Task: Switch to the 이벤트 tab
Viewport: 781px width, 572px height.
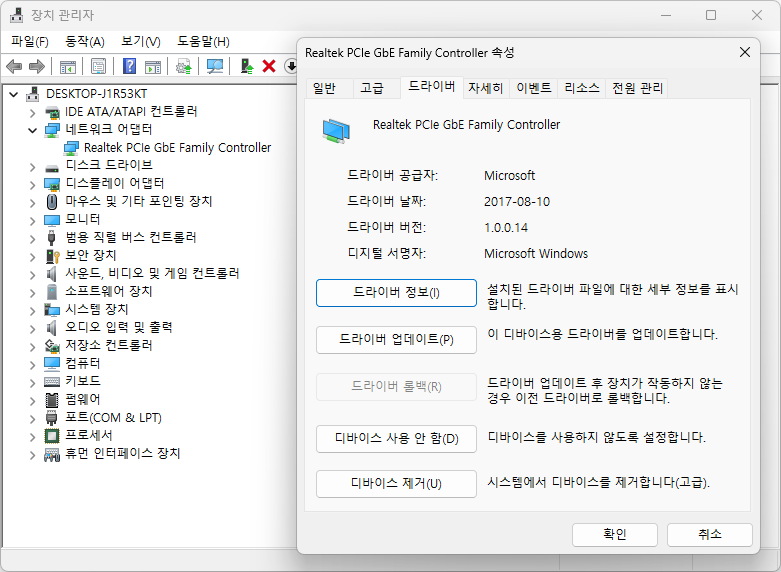Action: (533, 88)
